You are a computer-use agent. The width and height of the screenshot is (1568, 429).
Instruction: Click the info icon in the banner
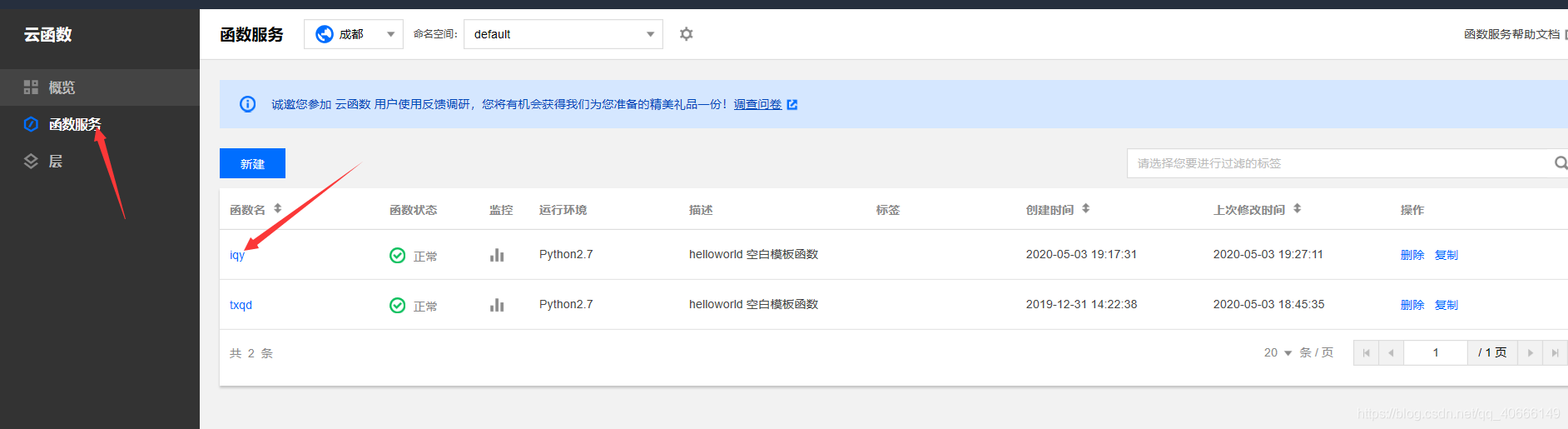click(248, 104)
